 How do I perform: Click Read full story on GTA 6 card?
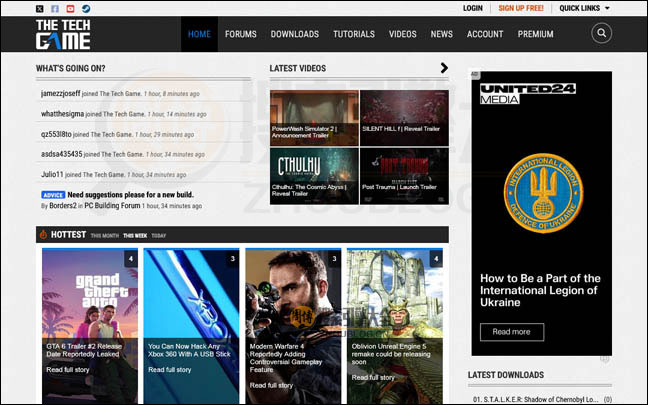tap(68, 369)
